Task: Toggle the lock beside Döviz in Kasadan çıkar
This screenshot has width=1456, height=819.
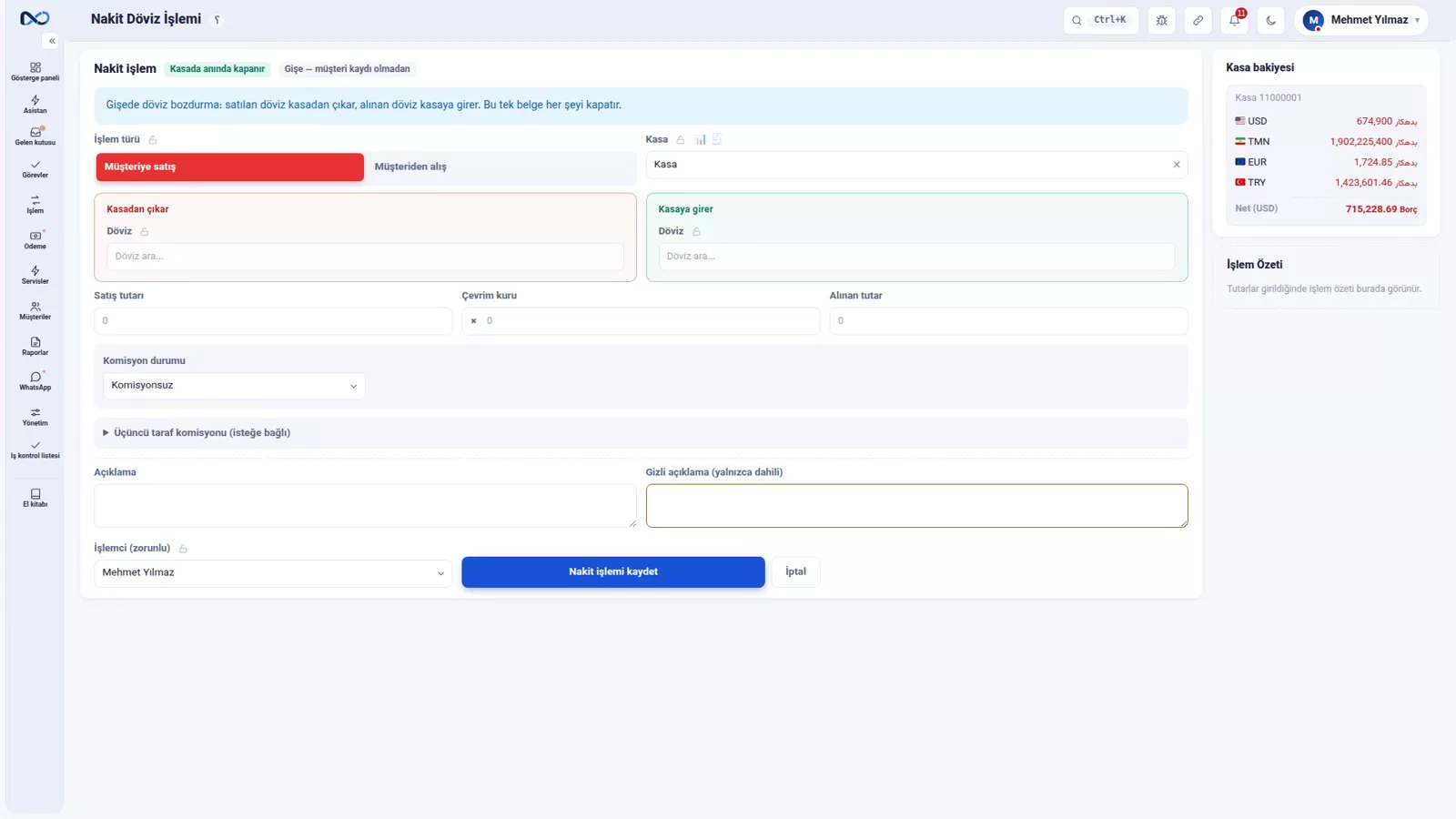Action: pyautogui.click(x=144, y=232)
